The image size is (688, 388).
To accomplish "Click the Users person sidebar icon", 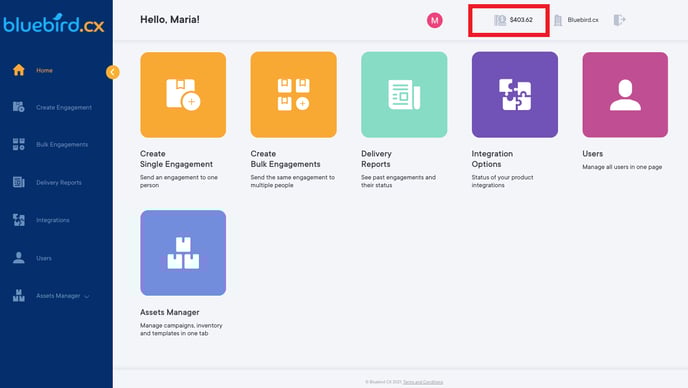I will [18, 258].
